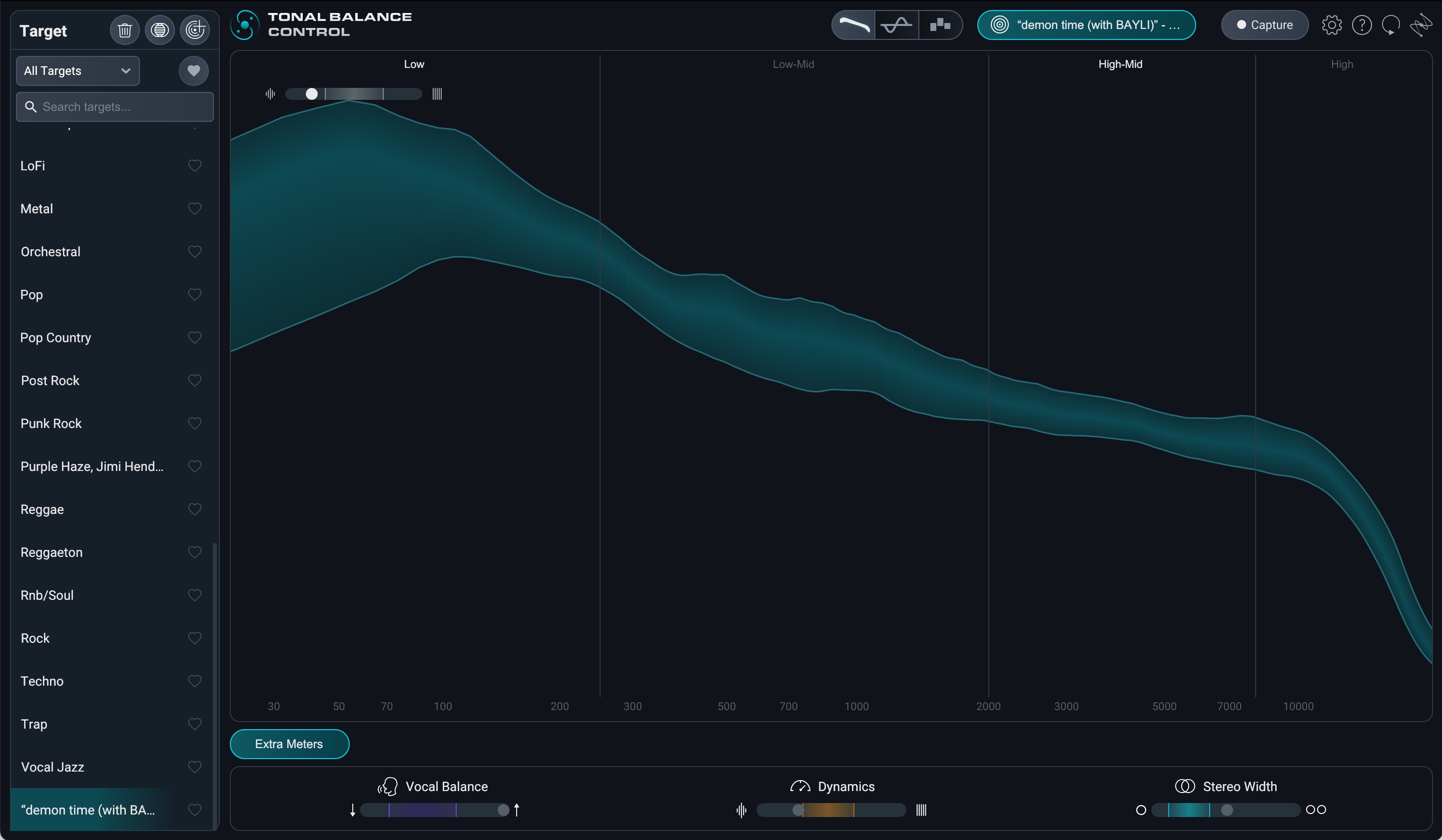Click the striped globe icon beside trash

160,30
